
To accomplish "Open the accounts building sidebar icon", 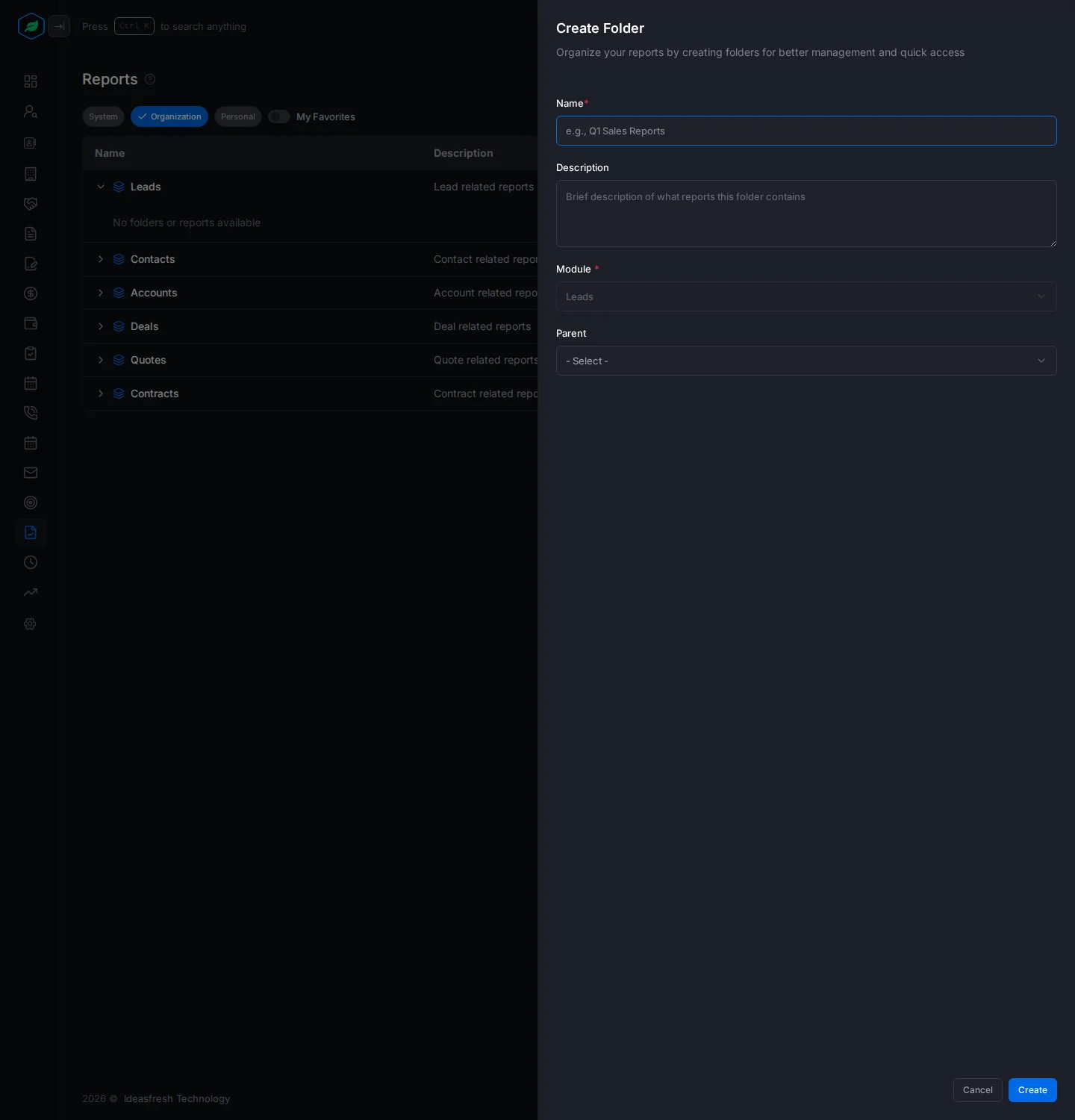I will click(31, 174).
